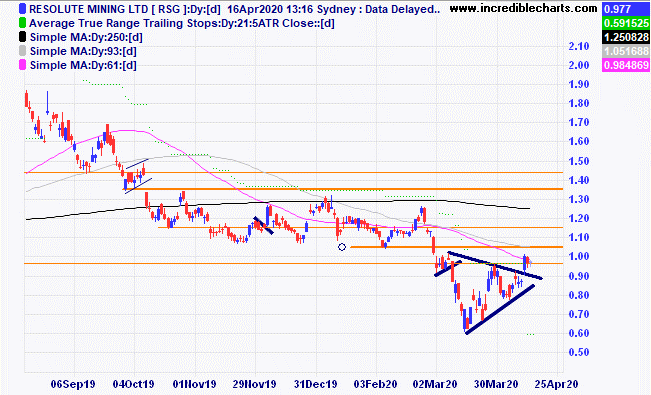651x395 pixels.
Task: Click the 06Sep19 date label on time axis
Action: [73, 384]
